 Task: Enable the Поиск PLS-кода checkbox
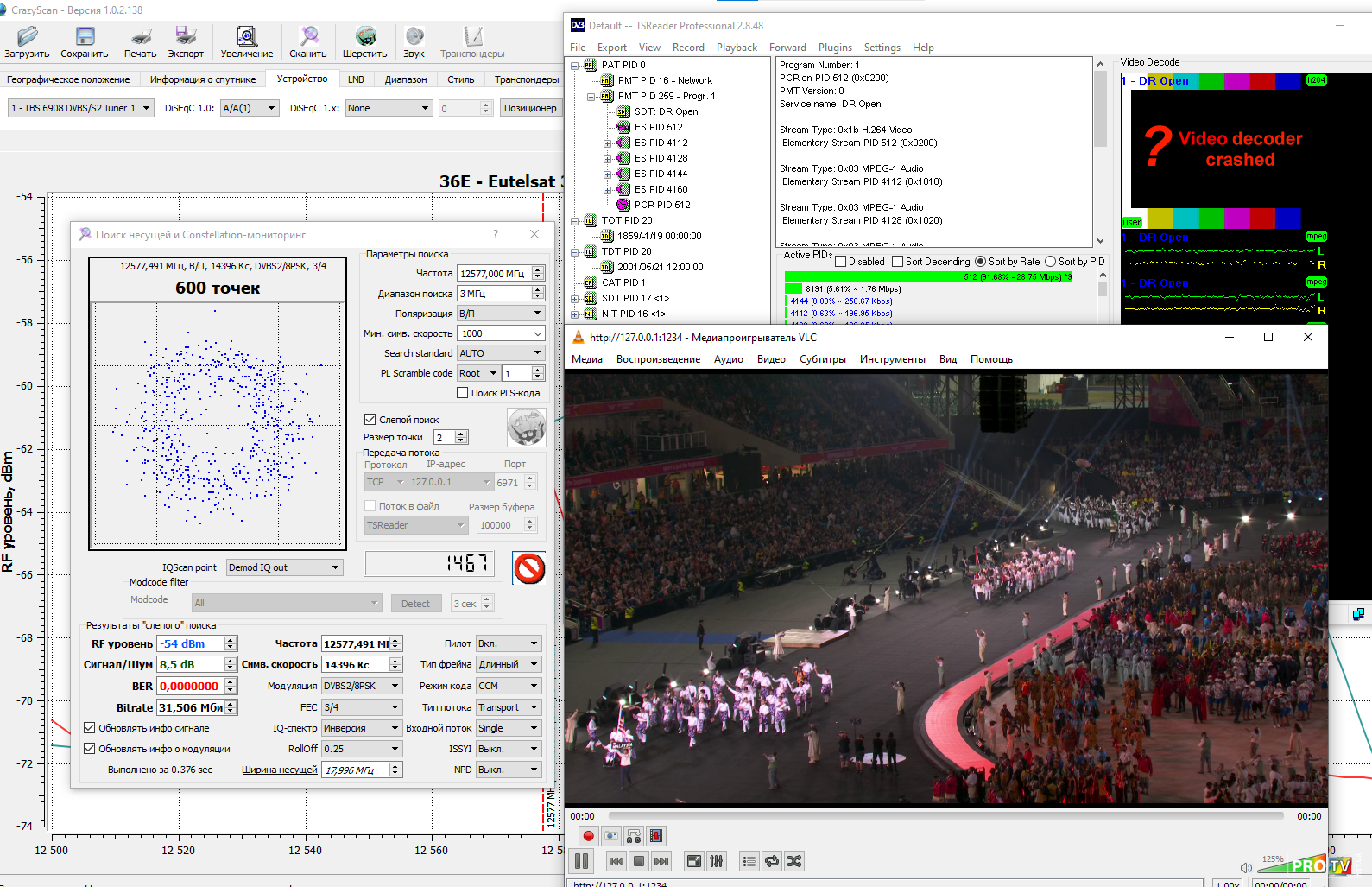(463, 393)
